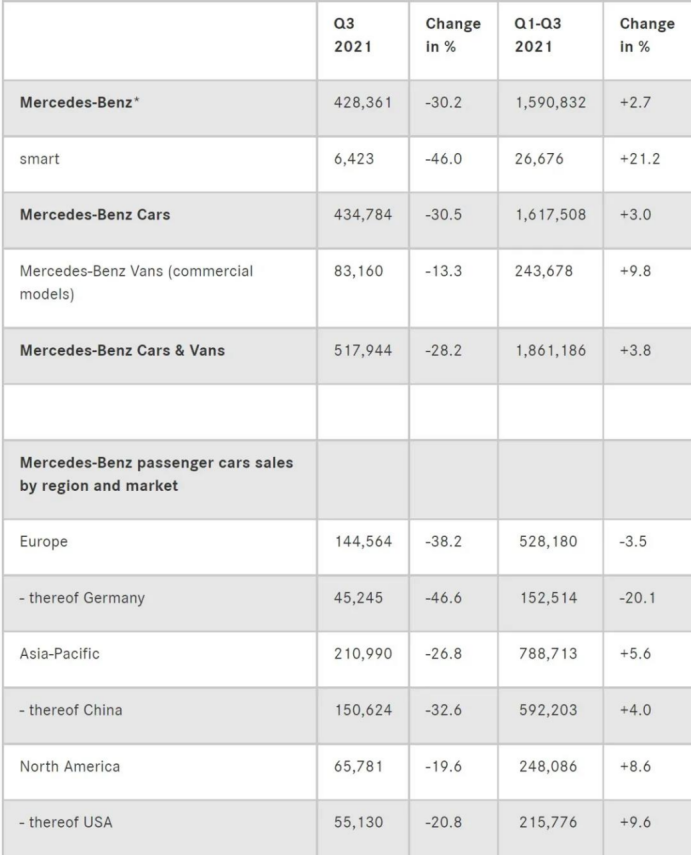Select the North America row label
This screenshot has width=692, height=855.
coord(70,767)
